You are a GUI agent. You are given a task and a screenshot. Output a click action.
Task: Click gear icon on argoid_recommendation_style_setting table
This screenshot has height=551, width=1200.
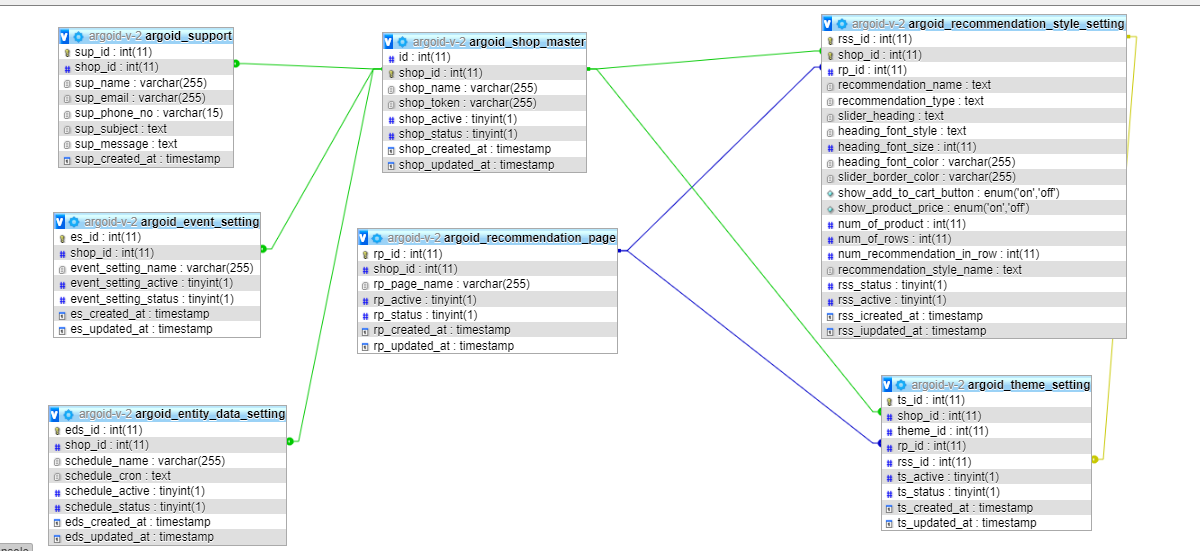pyautogui.click(x=842, y=23)
